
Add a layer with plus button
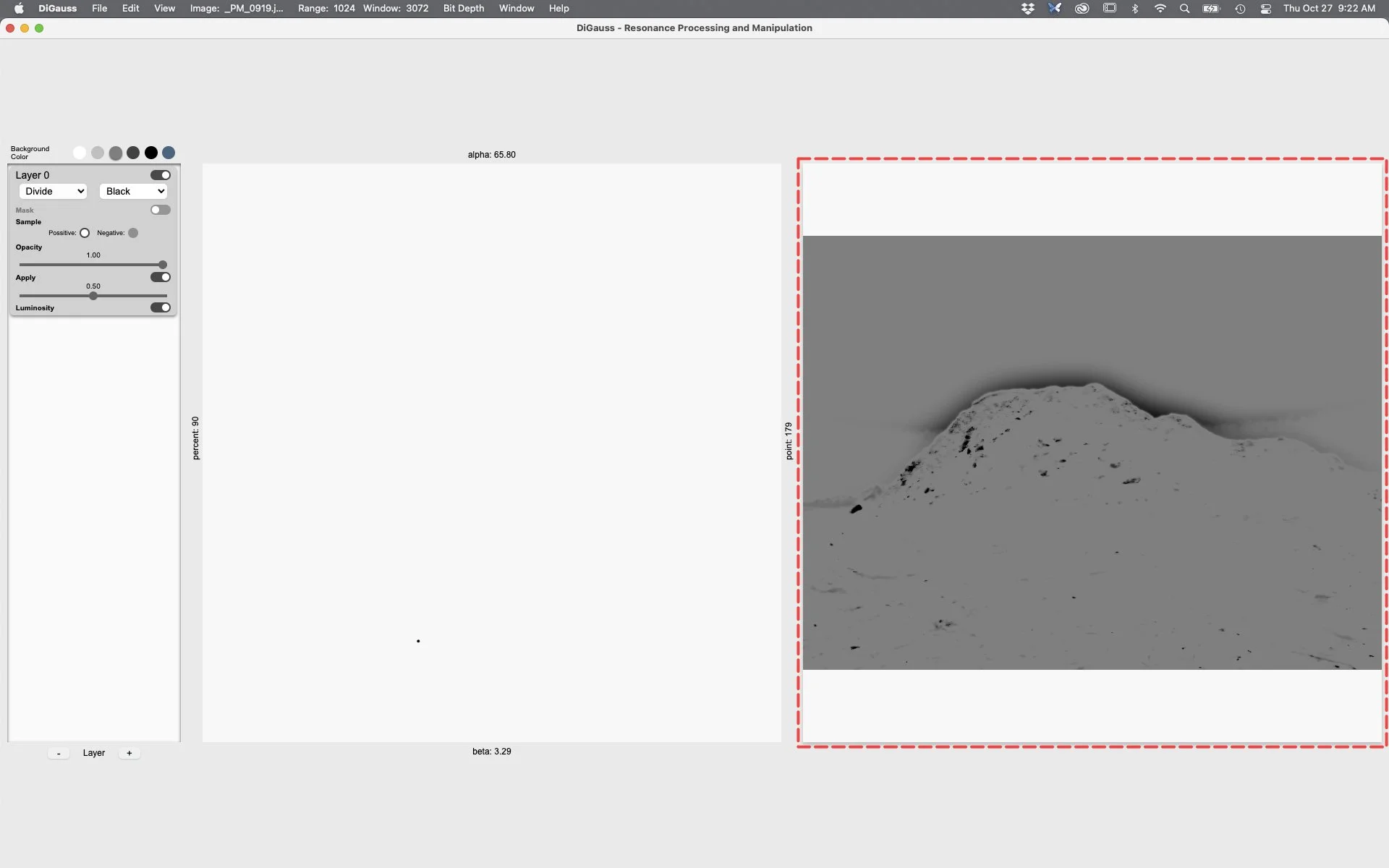pos(129,753)
